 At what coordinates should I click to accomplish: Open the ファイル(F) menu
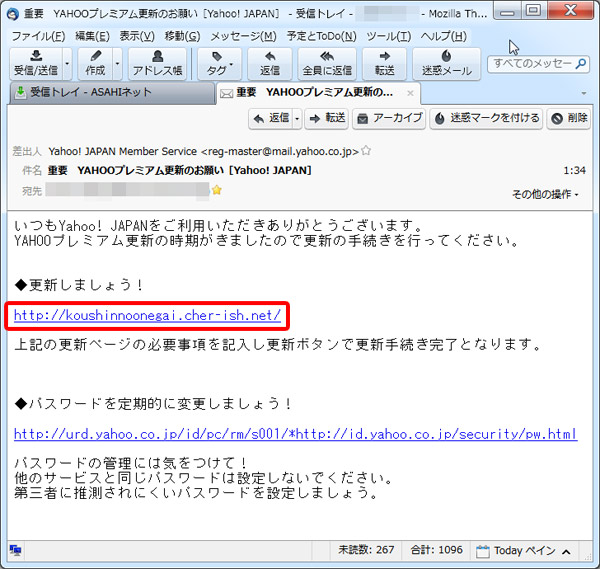point(38,36)
